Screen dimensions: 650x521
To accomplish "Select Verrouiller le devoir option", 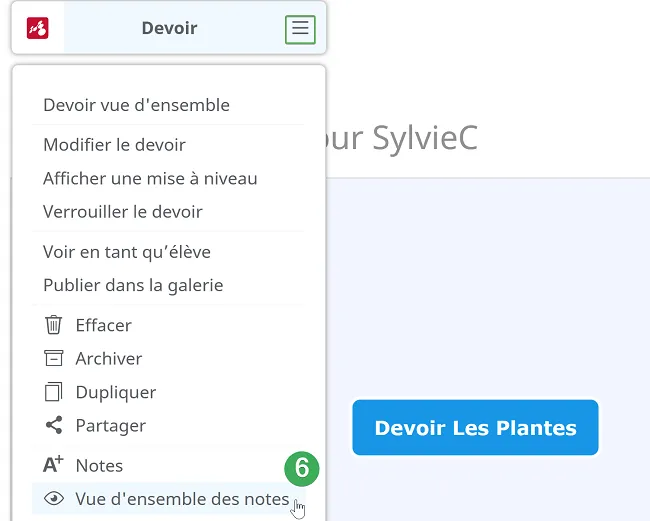I will [123, 212].
